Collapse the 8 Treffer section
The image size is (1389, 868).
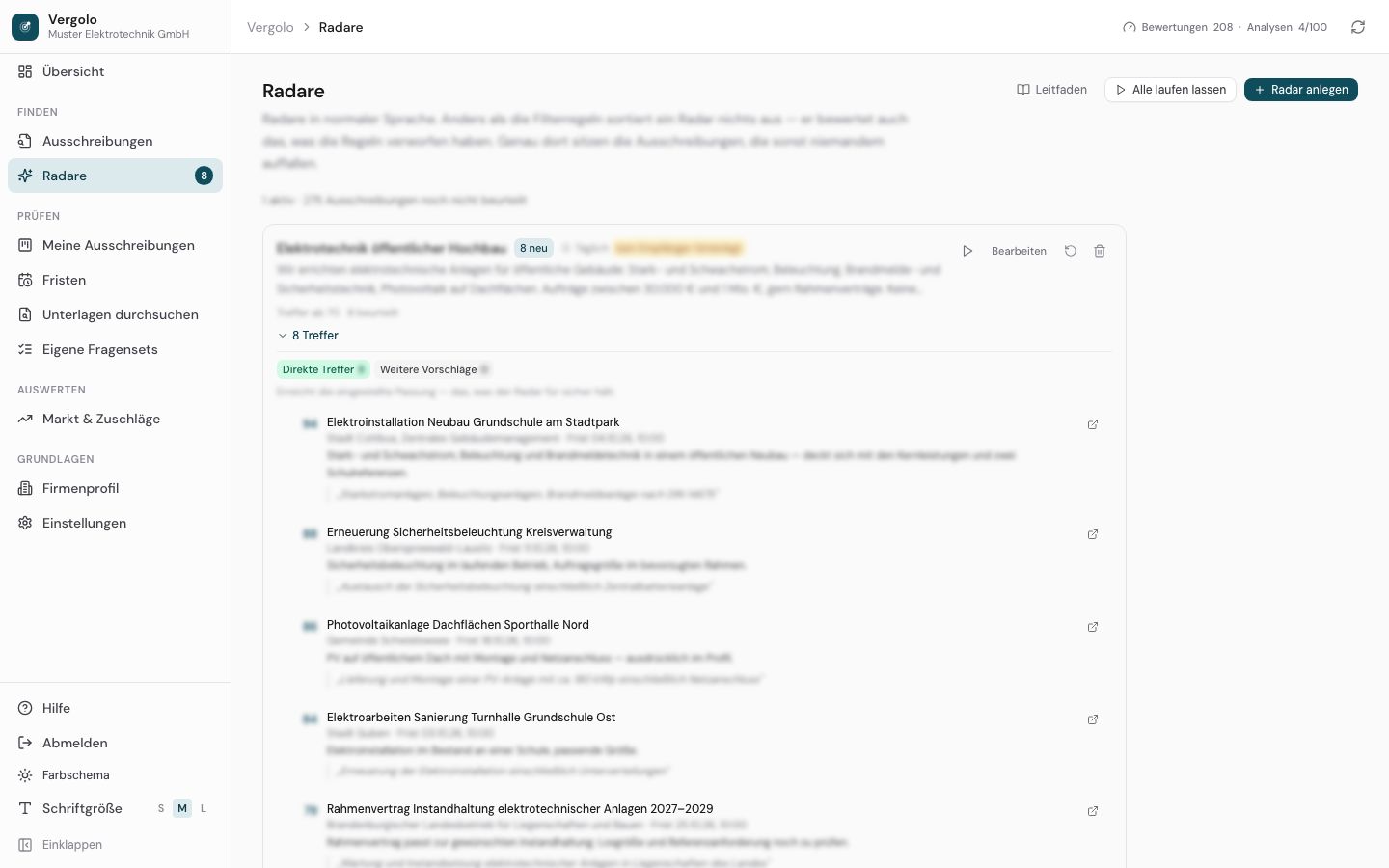[309, 336]
